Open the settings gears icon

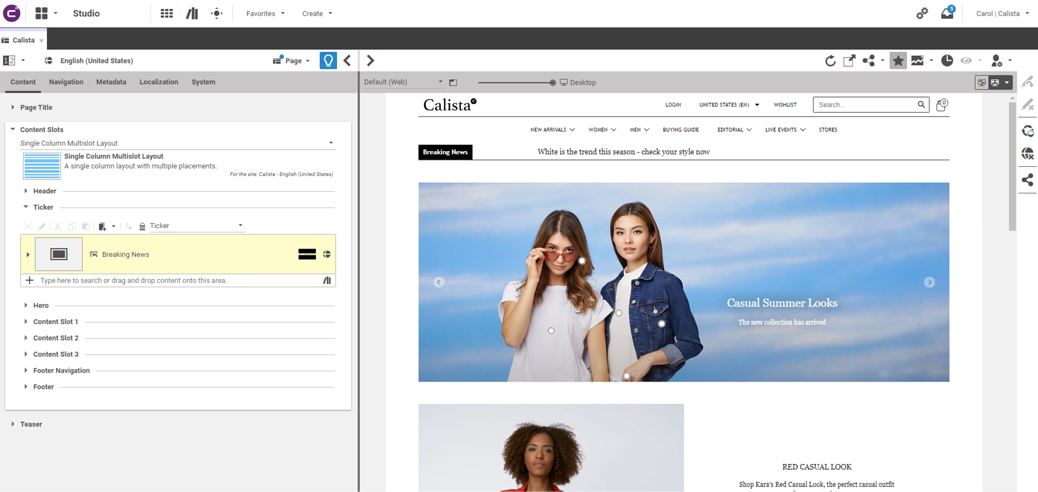[921, 13]
